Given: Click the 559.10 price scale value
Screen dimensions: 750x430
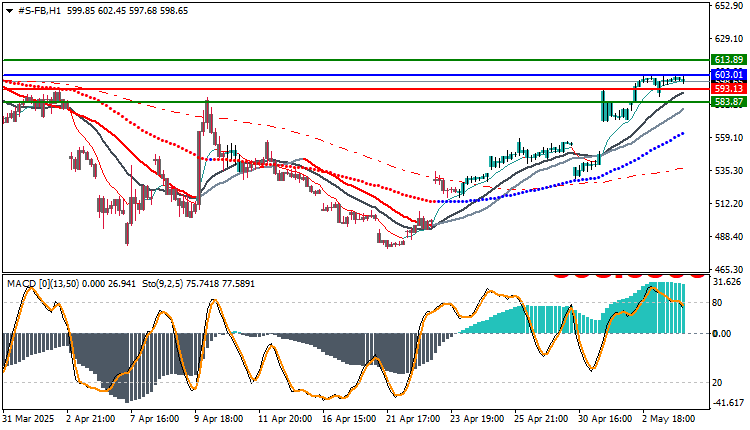Looking at the screenshot, I should pos(728,138).
